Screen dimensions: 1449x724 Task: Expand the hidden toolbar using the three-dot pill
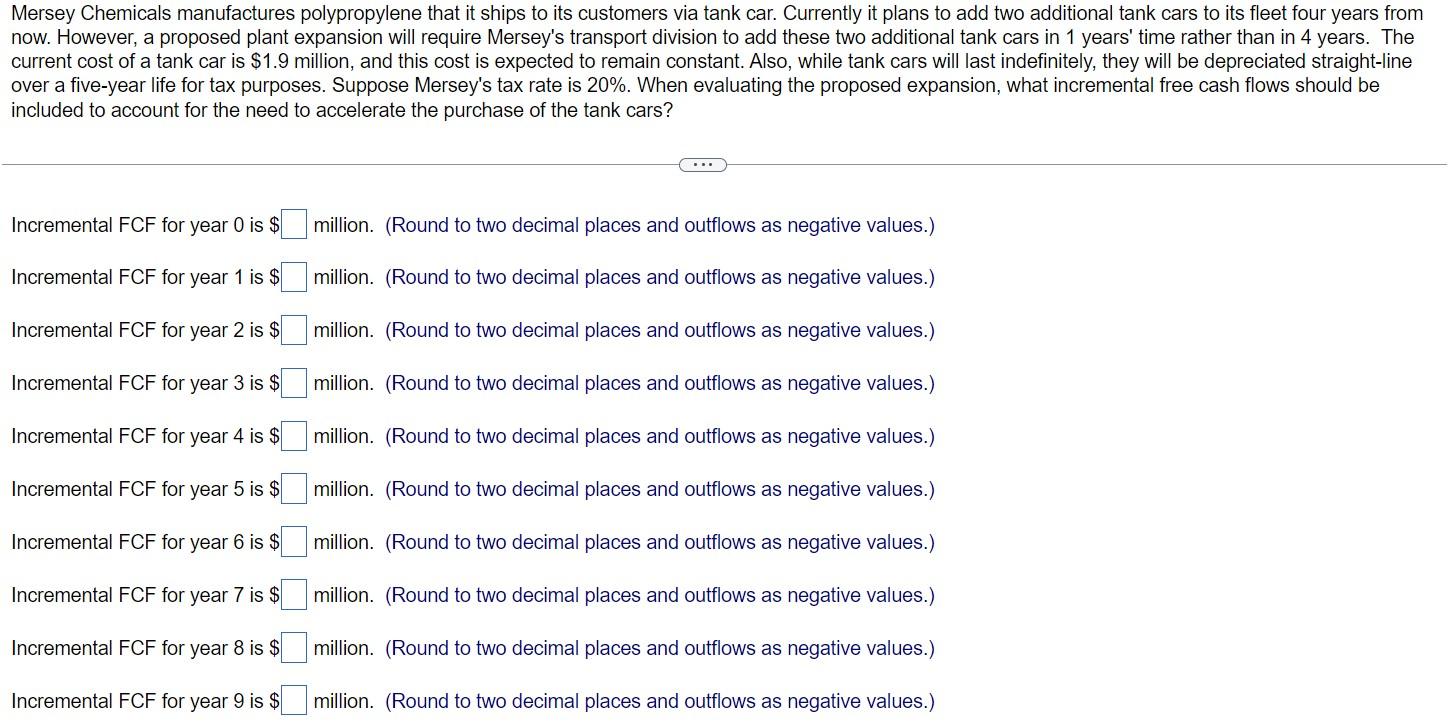[x=702, y=164]
